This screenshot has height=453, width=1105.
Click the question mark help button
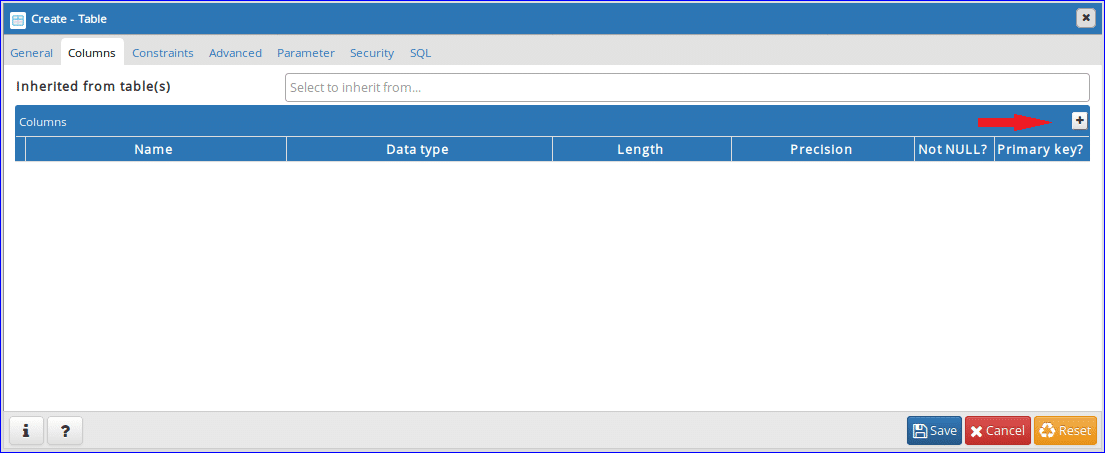pyautogui.click(x=65, y=431)
